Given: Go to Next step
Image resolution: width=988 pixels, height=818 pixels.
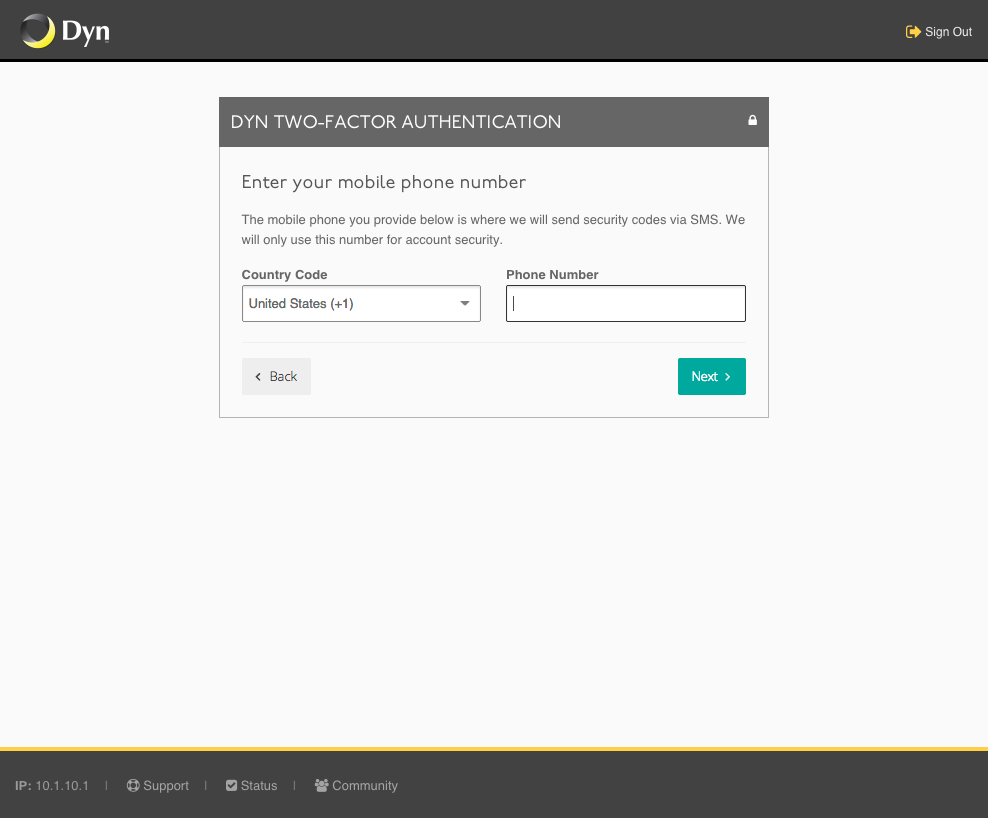Looking at the screenshot, I should [711, 376].
